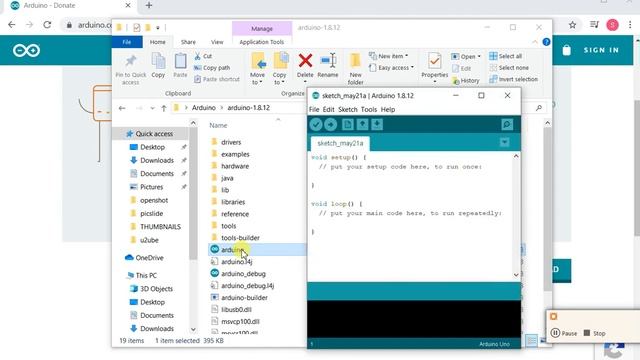
Task: Select the Pictures folder in sidebar
Action: tap(151, 187)
